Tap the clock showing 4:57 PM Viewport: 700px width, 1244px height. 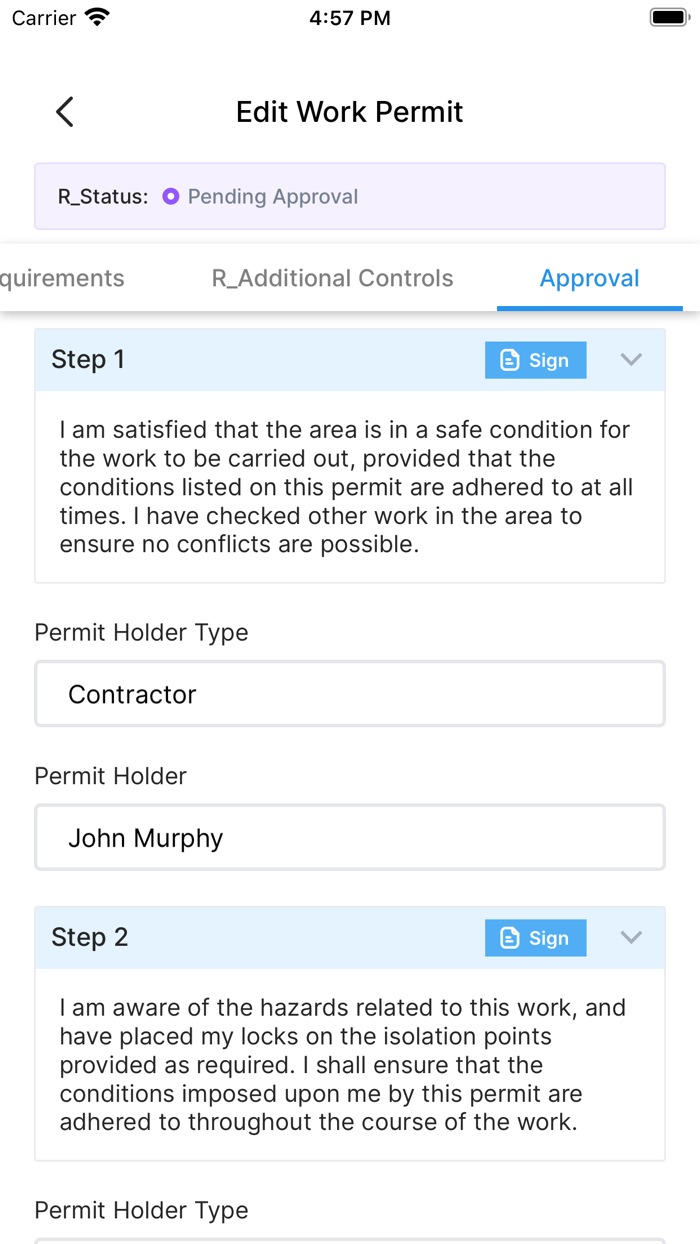coord(350,17)
